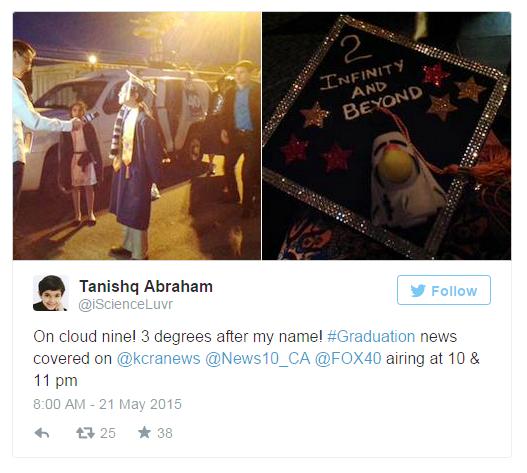The image size is (527, 473).
Task: Open the @News10_CA mention
Action: (x=258, y=358)
